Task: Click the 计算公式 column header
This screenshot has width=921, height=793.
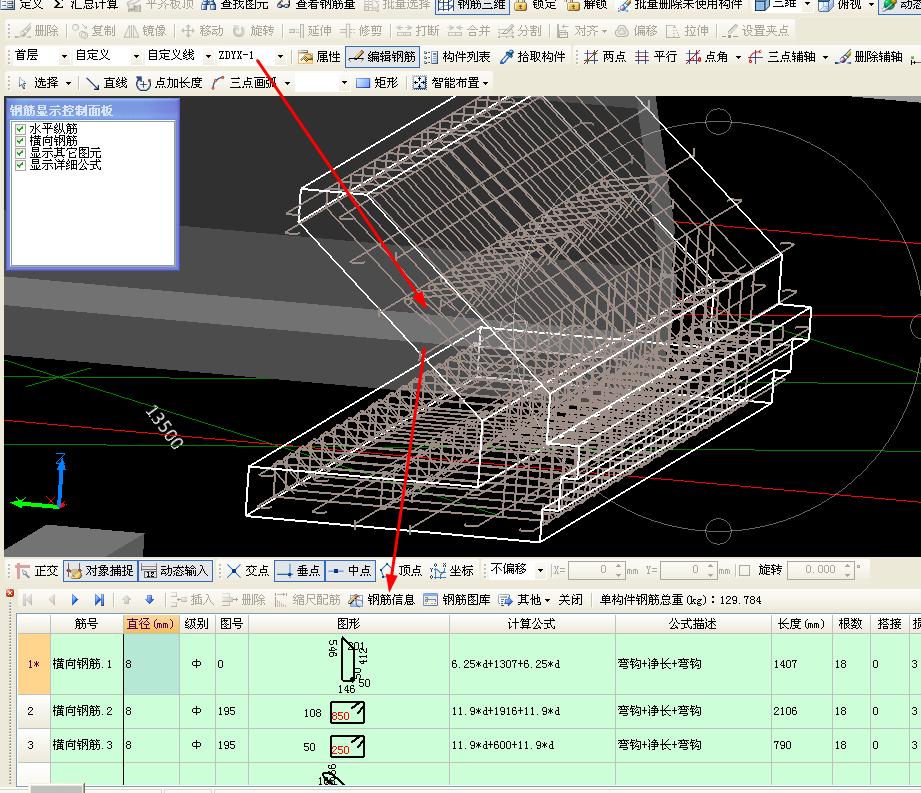Action: (530, 624)
